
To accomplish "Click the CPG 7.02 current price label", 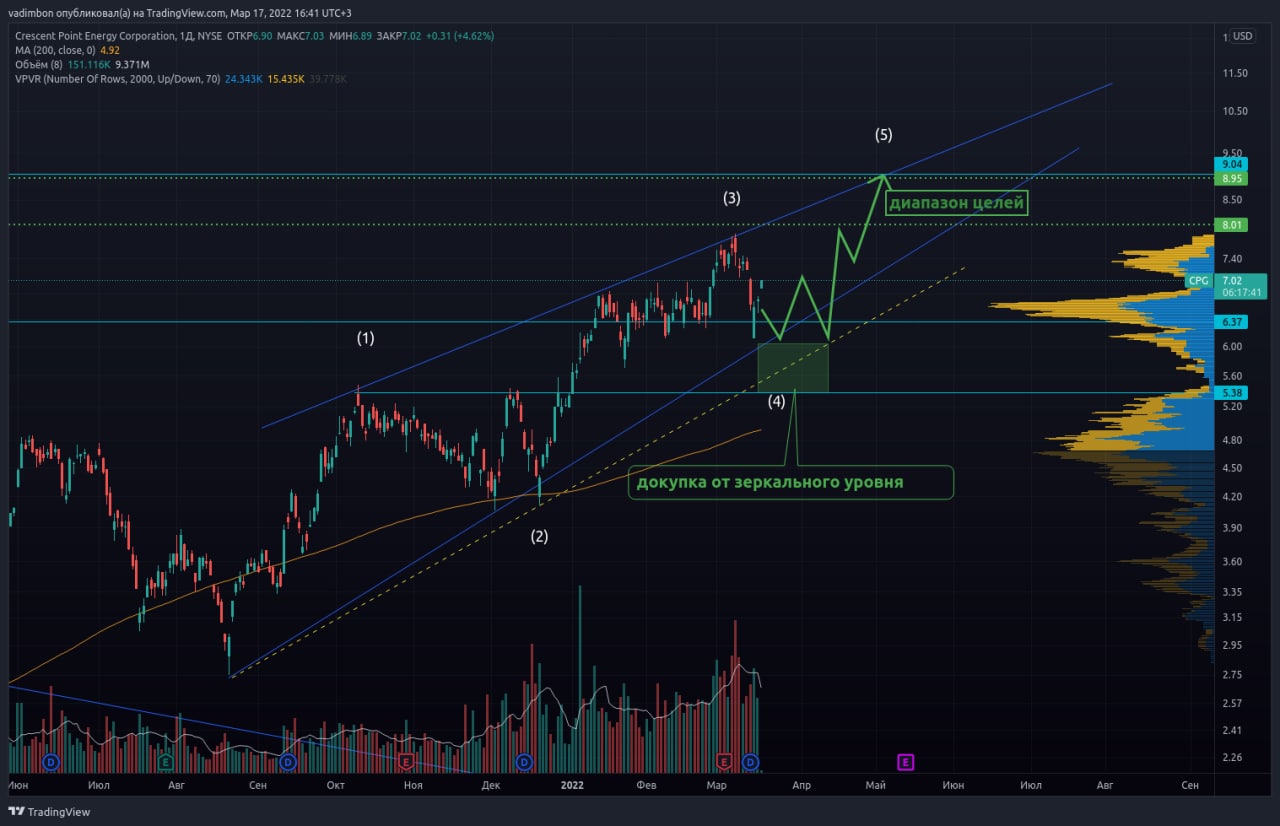I will [1227, 281].
